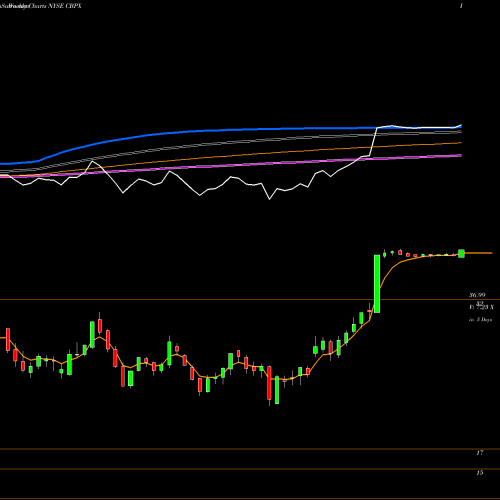
Task: Click the 'NYSE CBPX' chart title text
Action: click(65, 6)
